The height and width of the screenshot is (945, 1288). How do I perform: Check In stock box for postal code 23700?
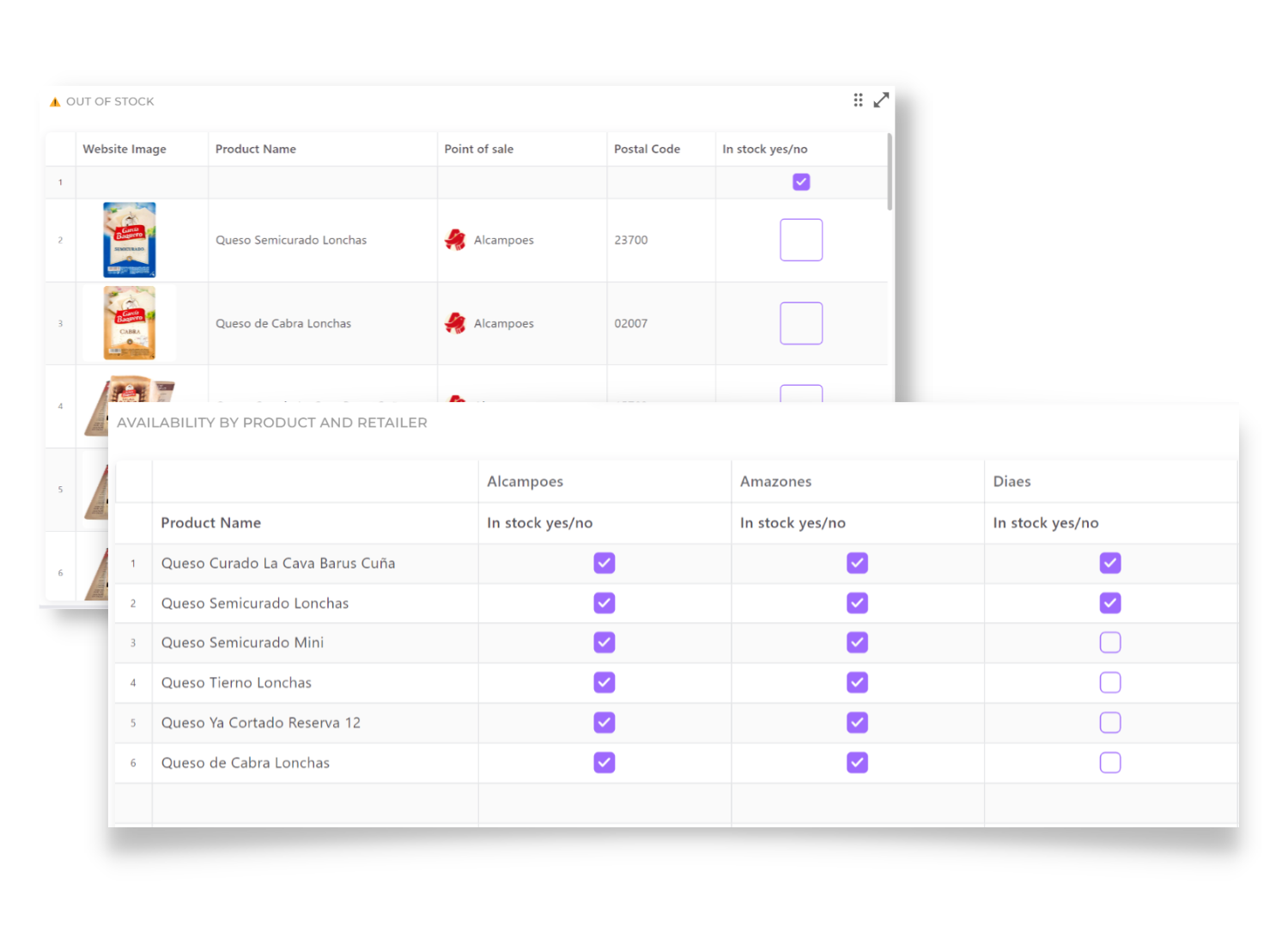(x=801, y=240)
